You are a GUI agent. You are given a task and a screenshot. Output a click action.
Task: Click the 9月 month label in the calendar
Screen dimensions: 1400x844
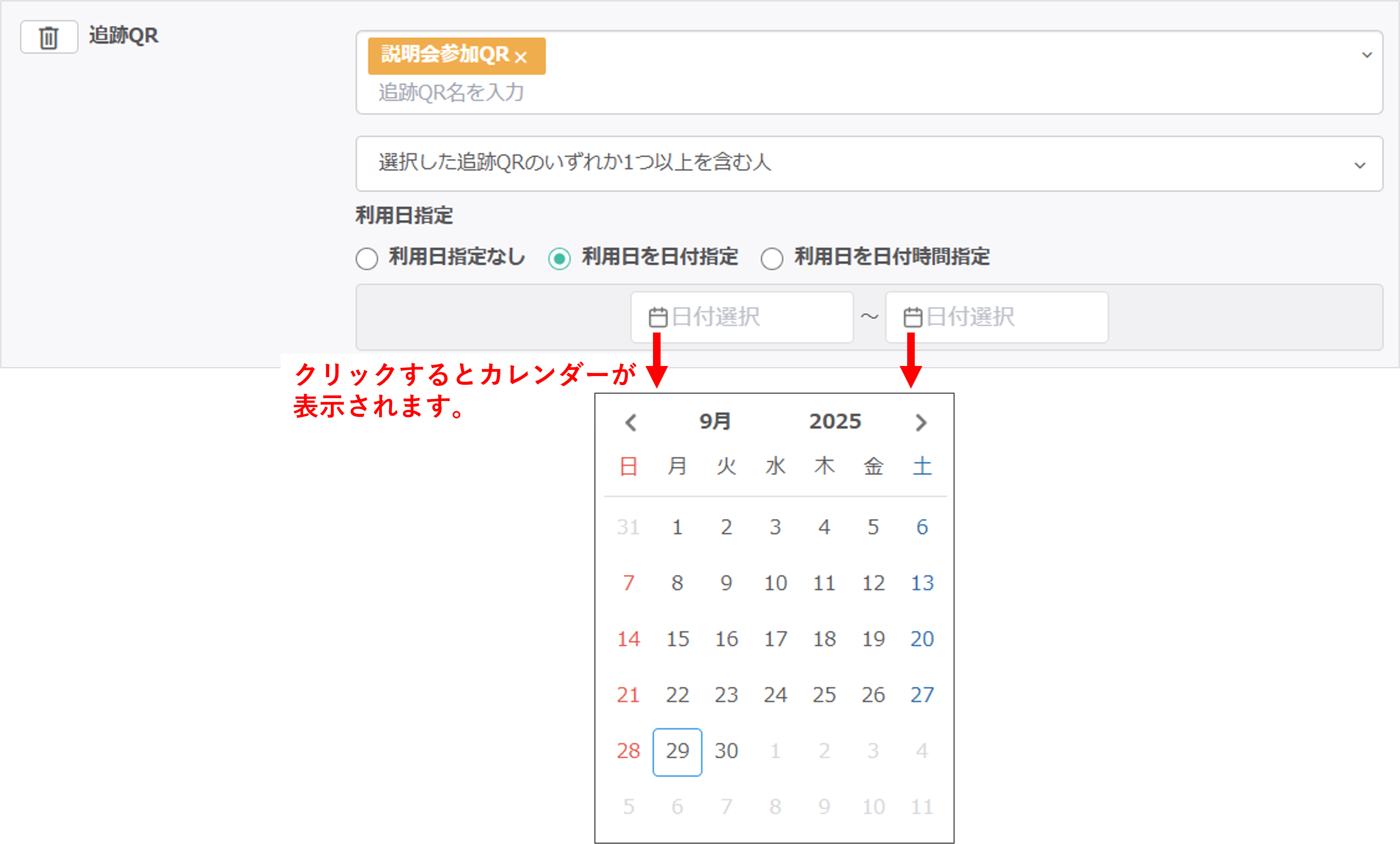pos(715,422)
